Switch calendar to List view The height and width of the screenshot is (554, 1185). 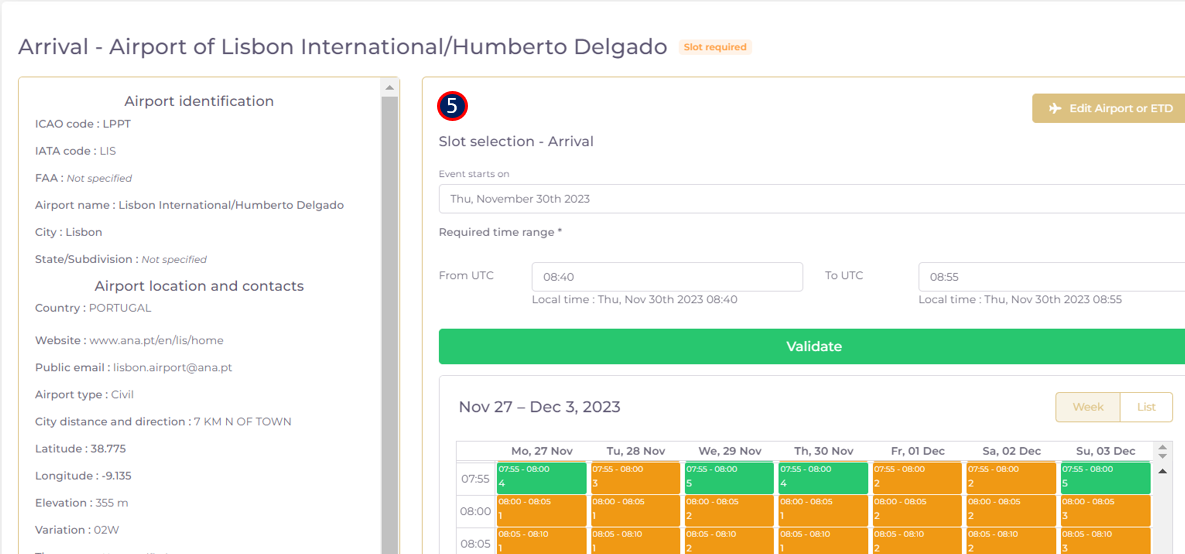click(x=1146, y=407)
